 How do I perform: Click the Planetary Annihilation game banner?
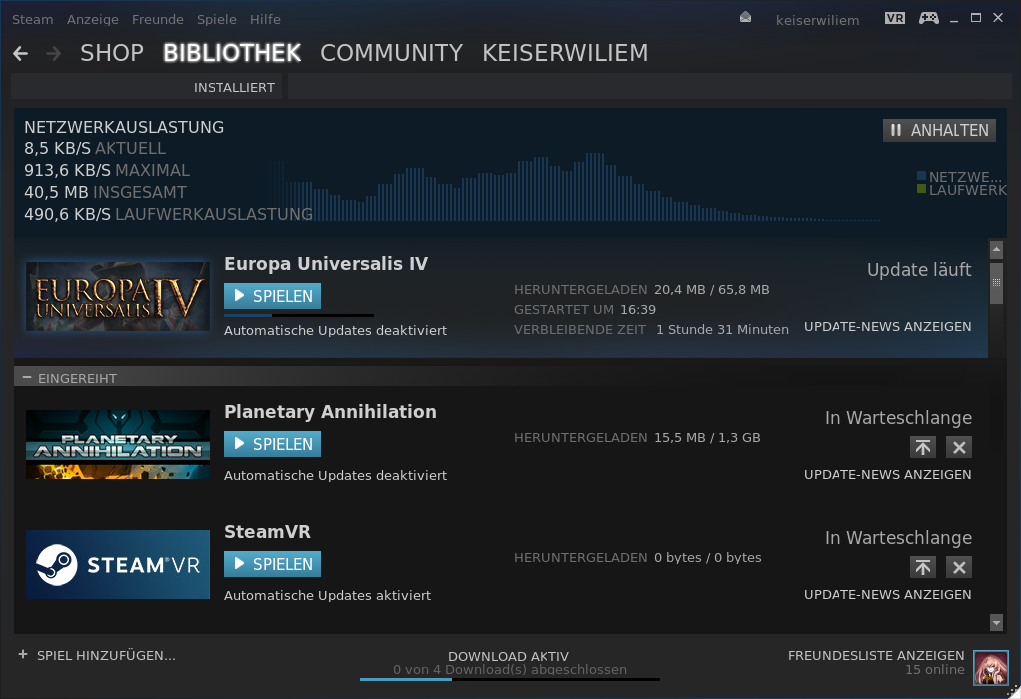[x=118, y=444]
